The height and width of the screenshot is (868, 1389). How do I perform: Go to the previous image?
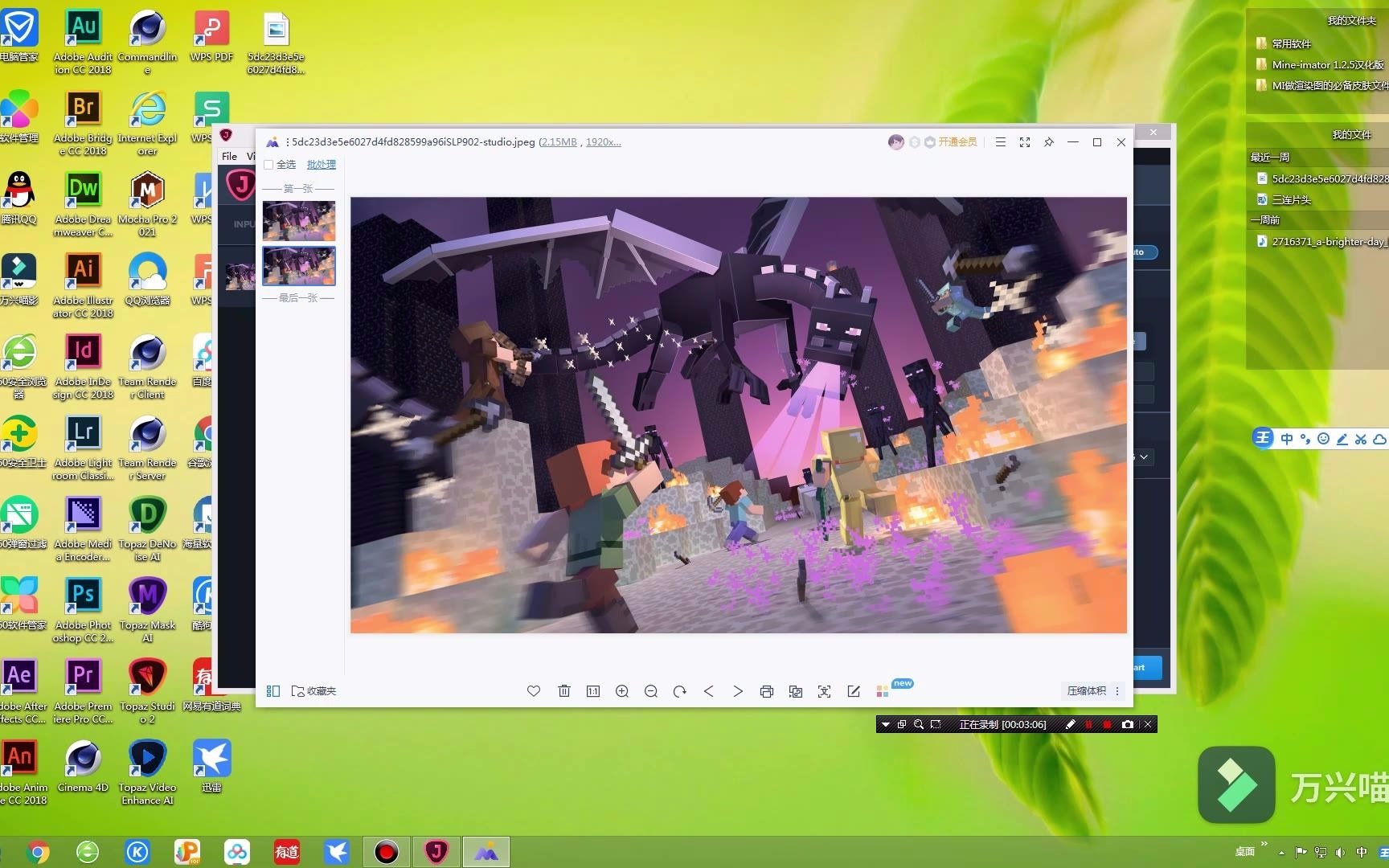[709, 691]
